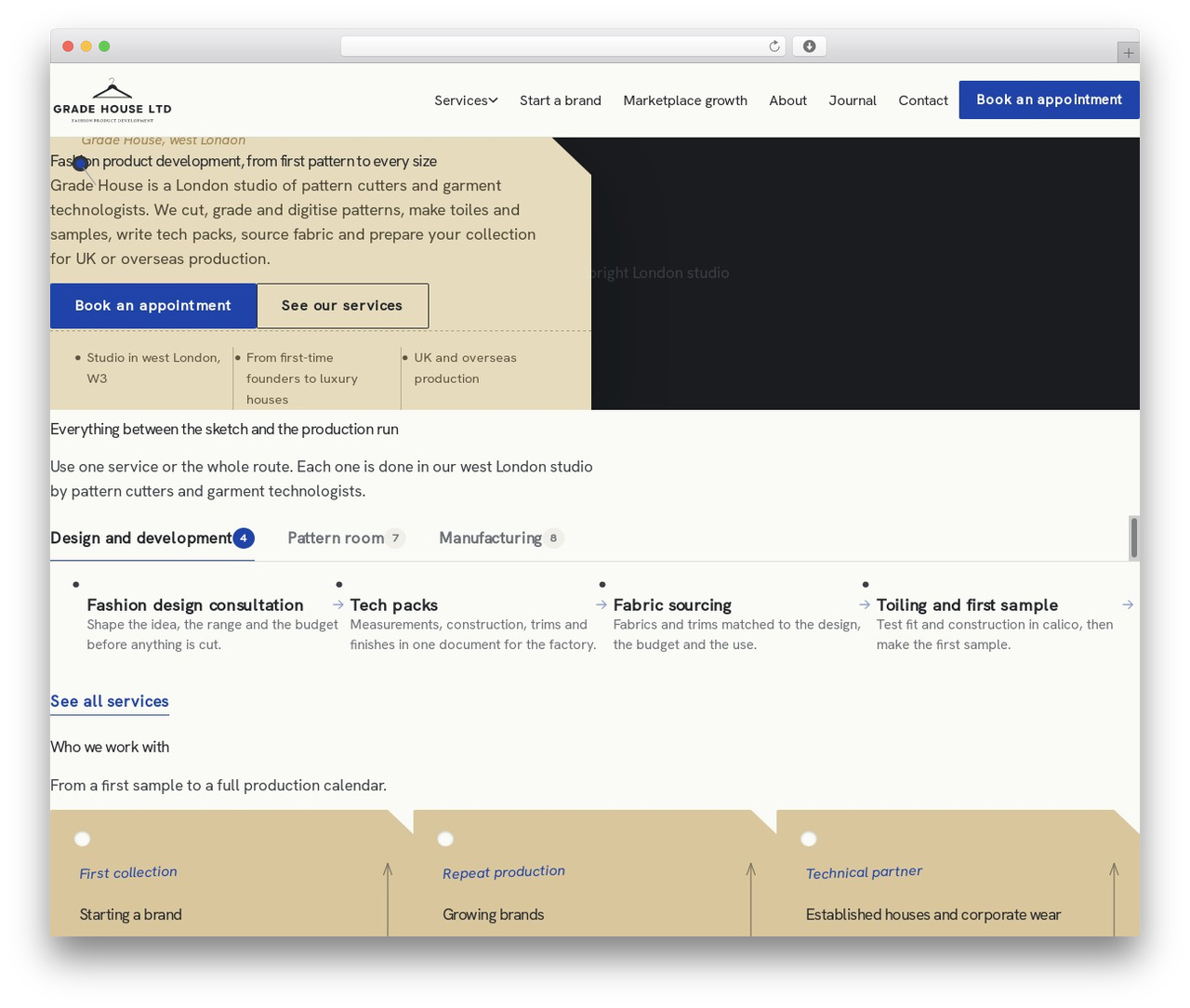Switch to the Manufacturing tab
This screenshot has width=1190, height=1008.
coord(501,538)
